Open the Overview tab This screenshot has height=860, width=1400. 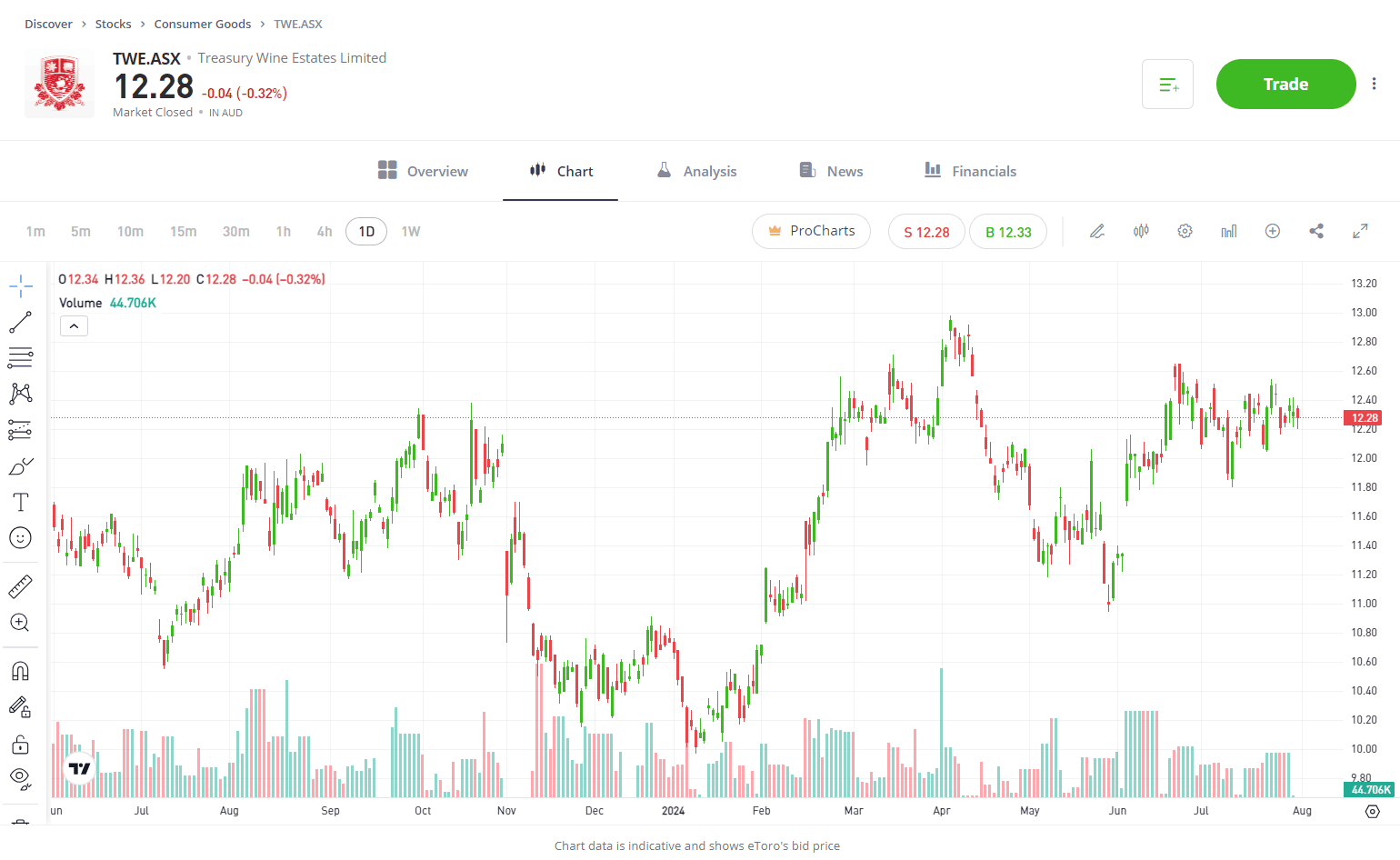pos(423,171)
